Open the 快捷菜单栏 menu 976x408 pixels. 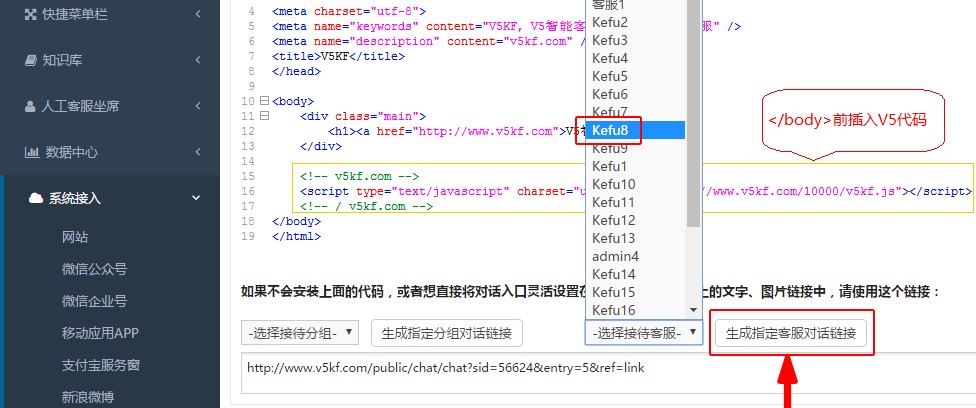click(110, 14)
